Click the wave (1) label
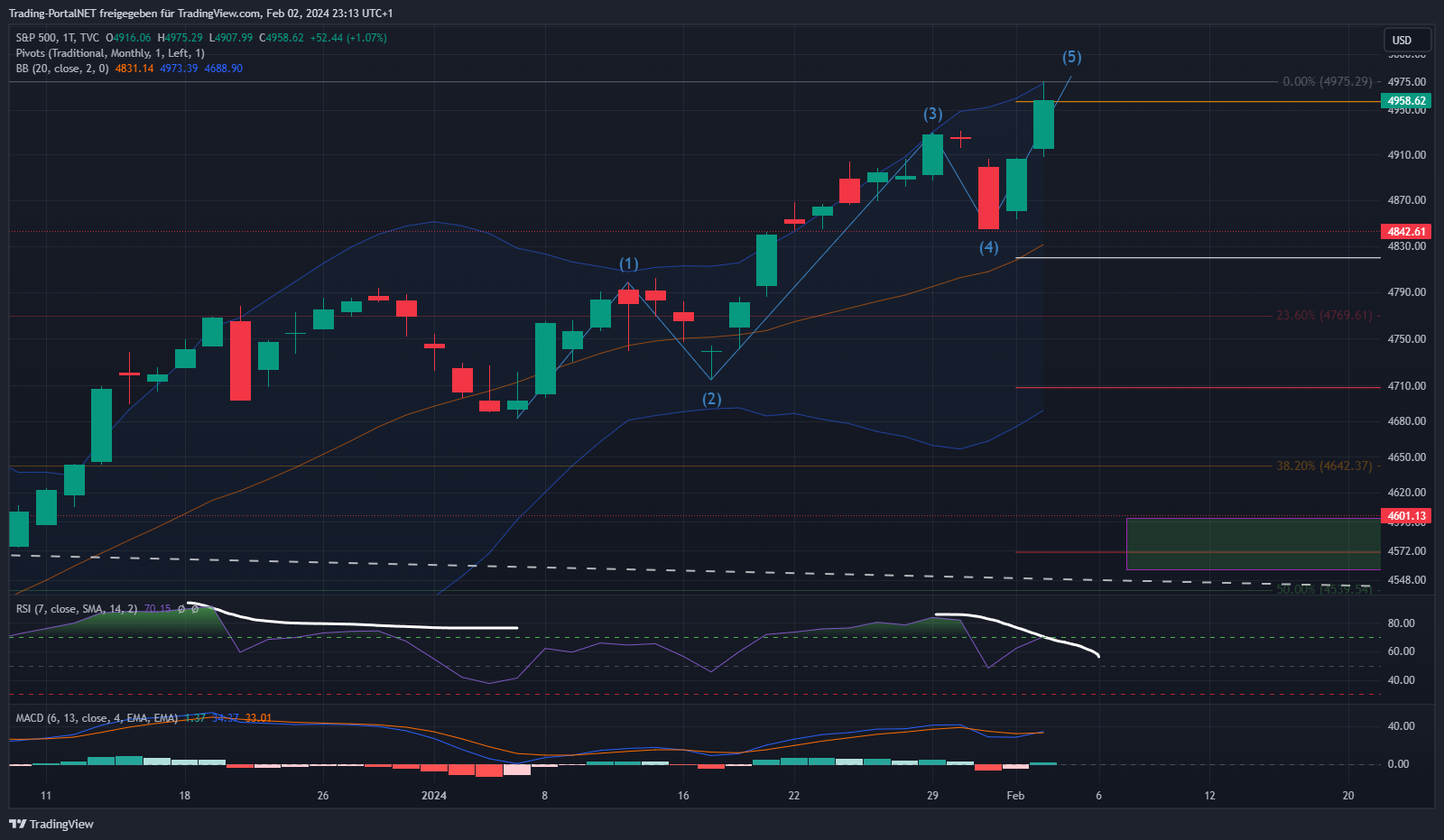This screenshot has width=1444, height=840. click(628, 263)
